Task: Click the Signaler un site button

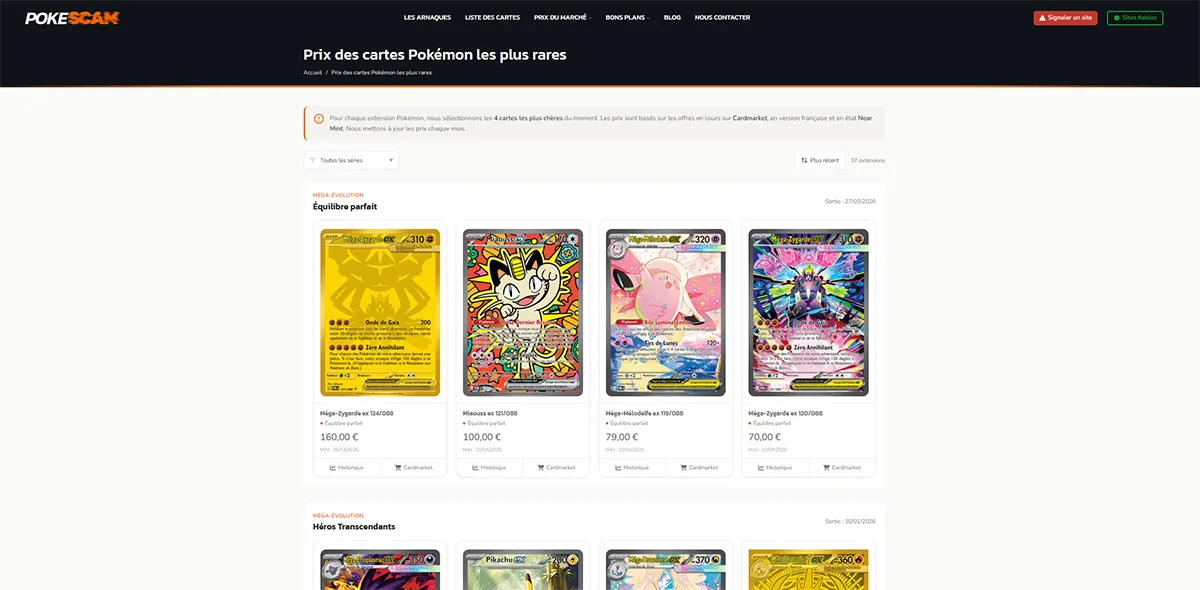Action: point(1065,17)
